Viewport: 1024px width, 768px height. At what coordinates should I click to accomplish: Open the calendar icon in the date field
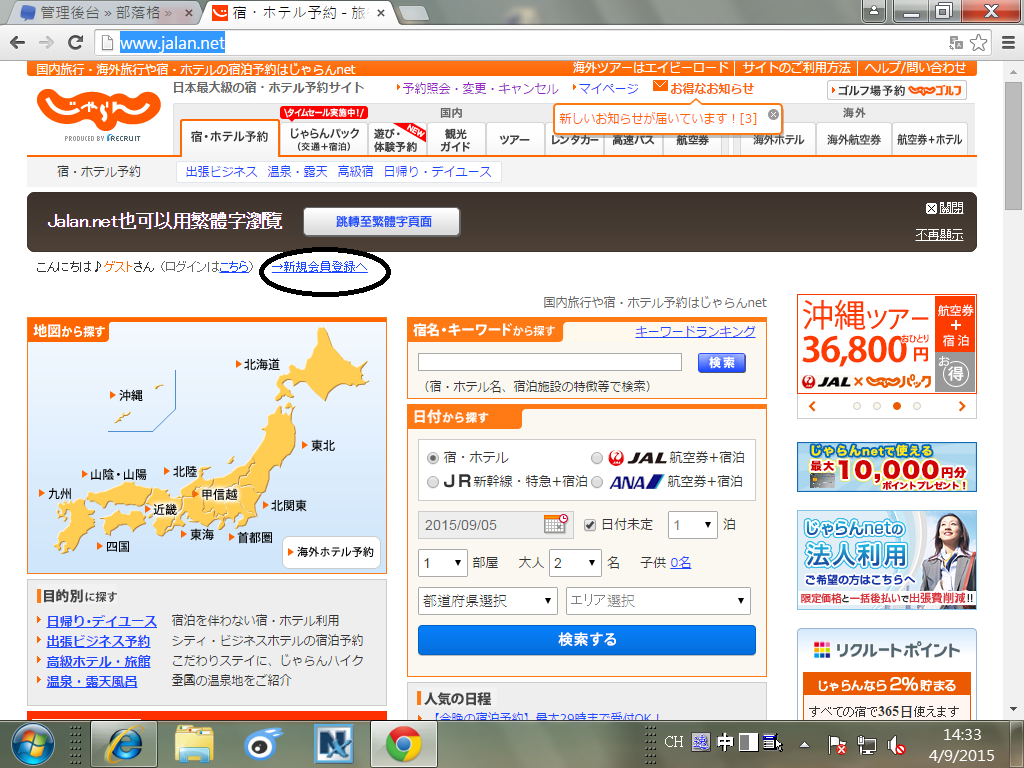coord(556,524)
